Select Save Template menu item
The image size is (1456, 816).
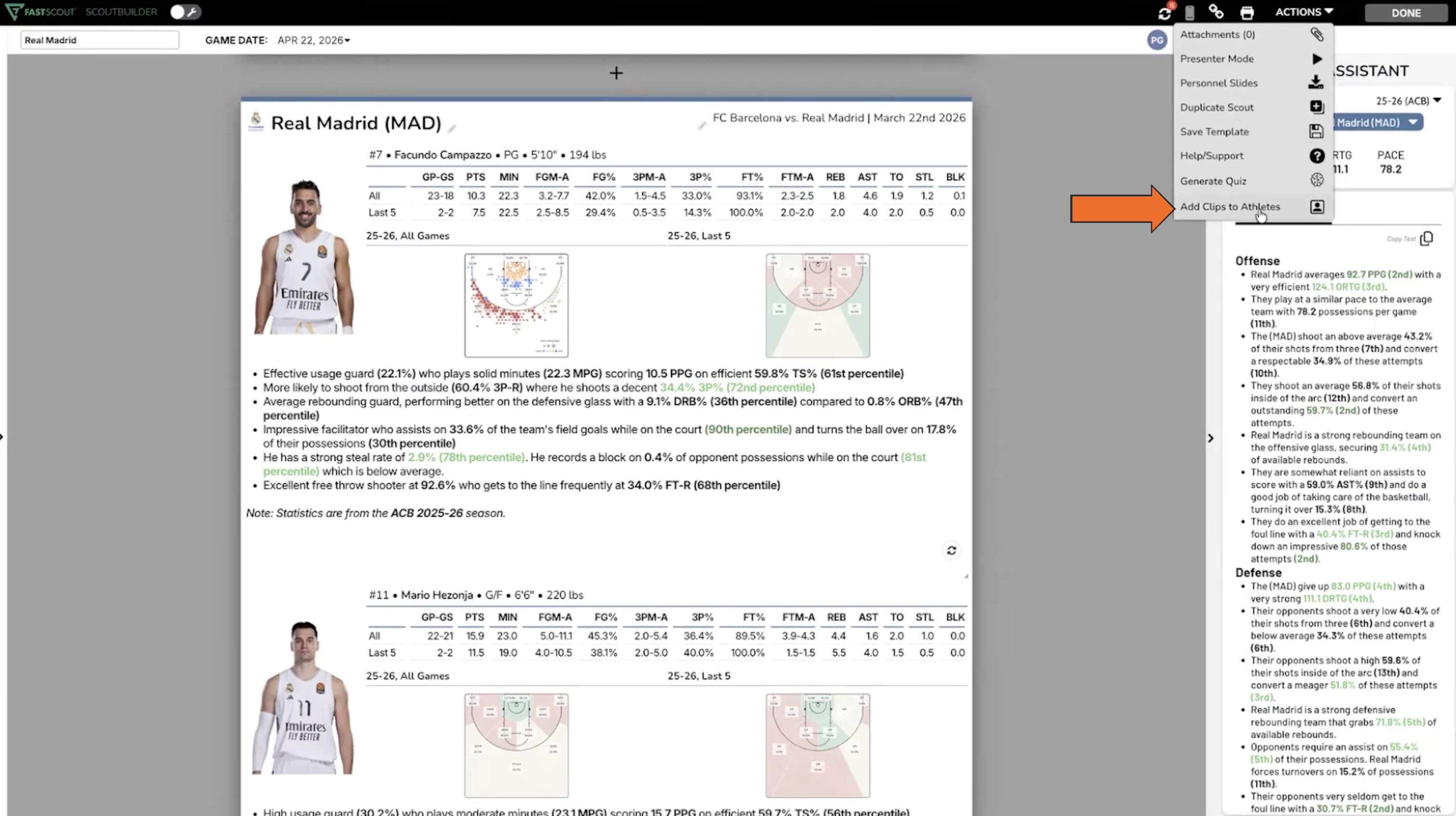[1253, 131]
